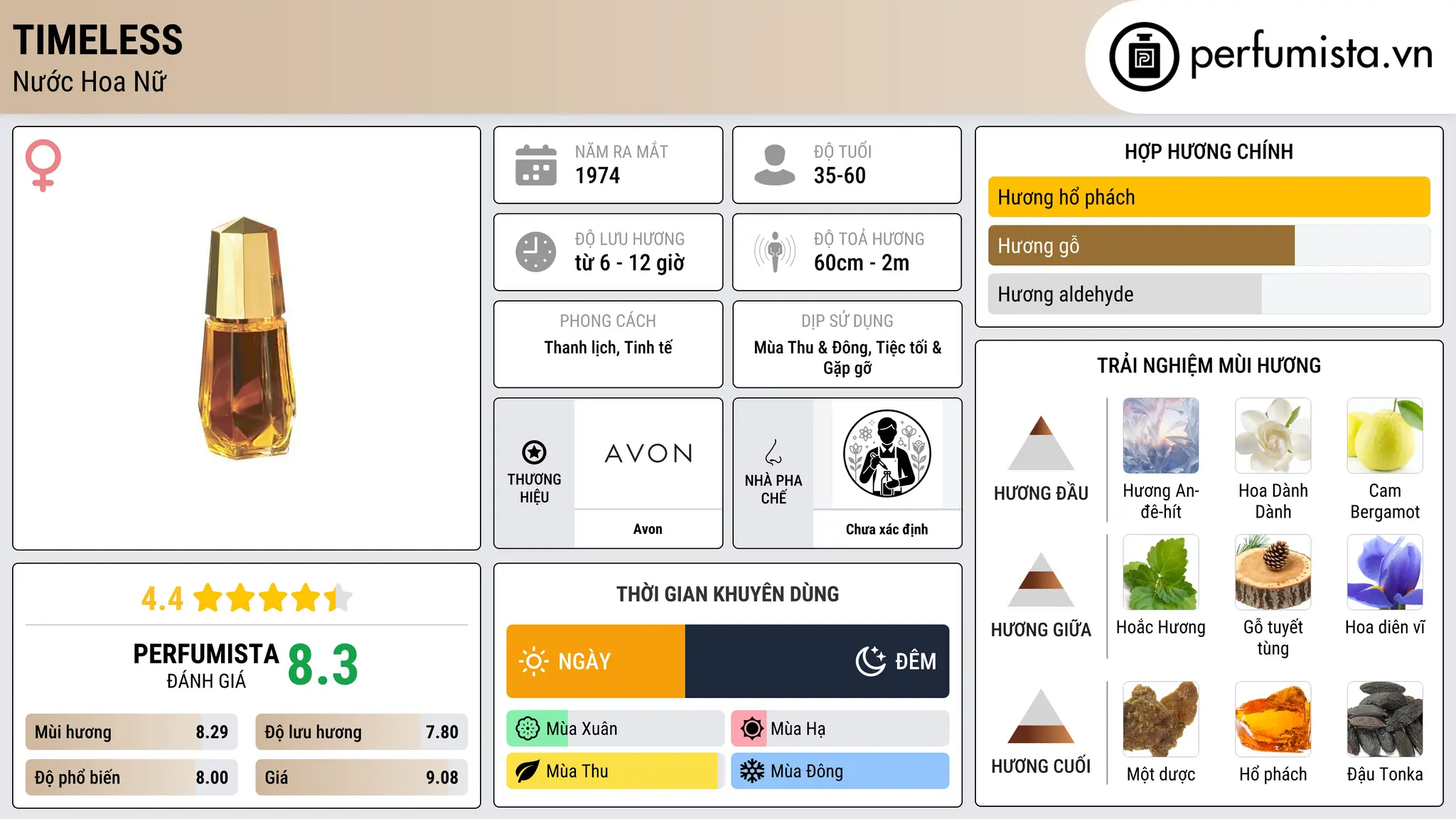Select the Ngày segment of the time bar

[596, 661]
